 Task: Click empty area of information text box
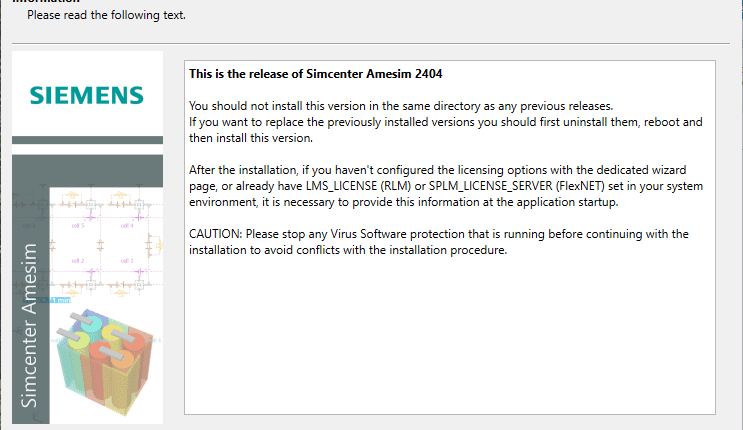click(449, 337)
